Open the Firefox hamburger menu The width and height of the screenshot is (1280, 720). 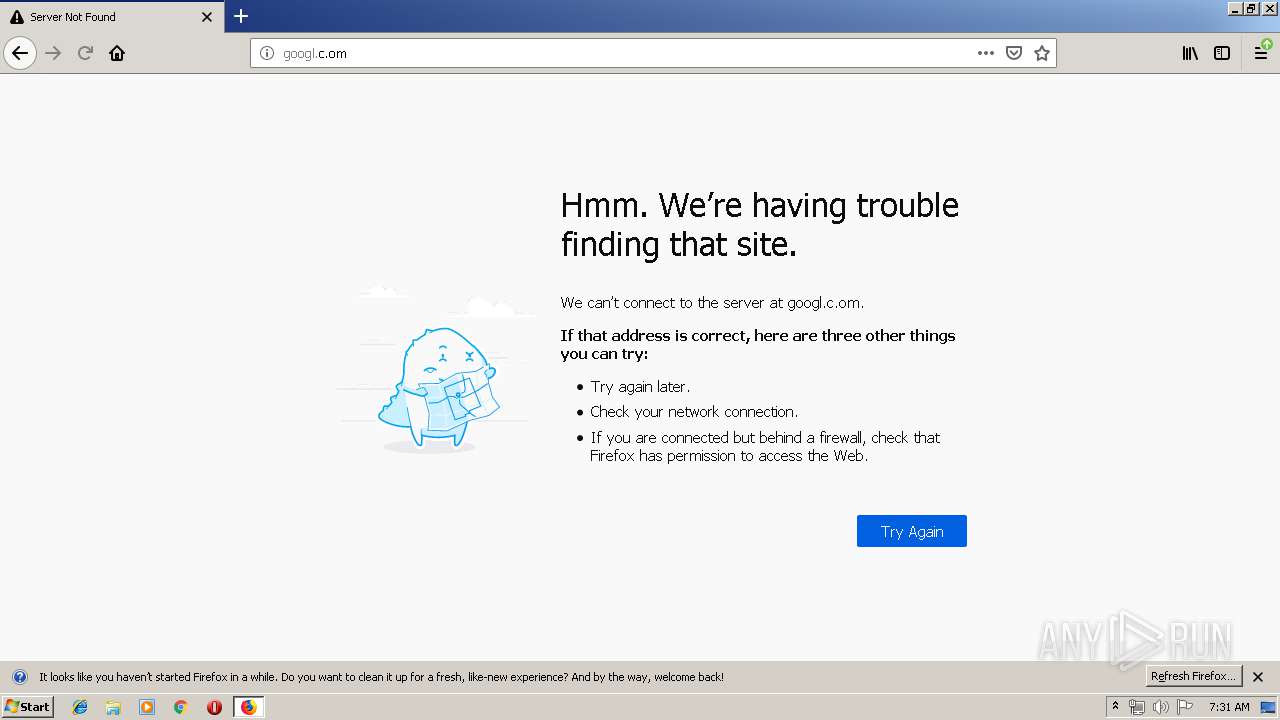1261,53
